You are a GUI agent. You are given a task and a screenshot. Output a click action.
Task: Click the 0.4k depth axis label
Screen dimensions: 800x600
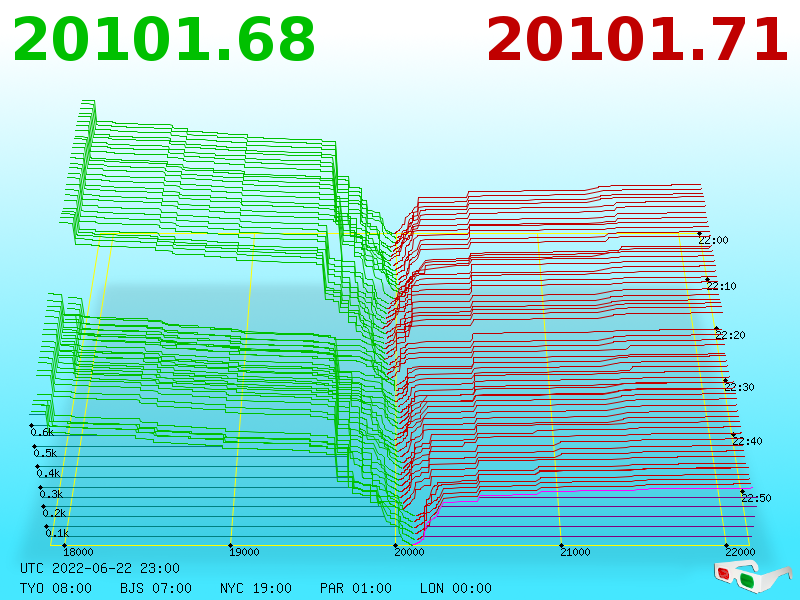[48, 473]
